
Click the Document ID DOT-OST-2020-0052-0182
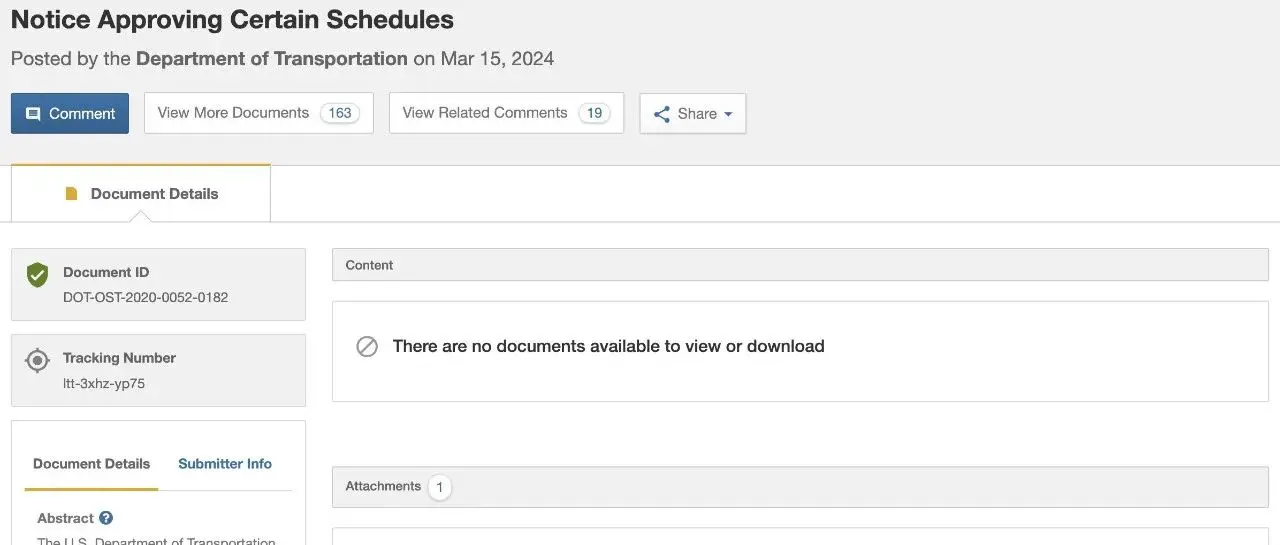tap(145, 297)
